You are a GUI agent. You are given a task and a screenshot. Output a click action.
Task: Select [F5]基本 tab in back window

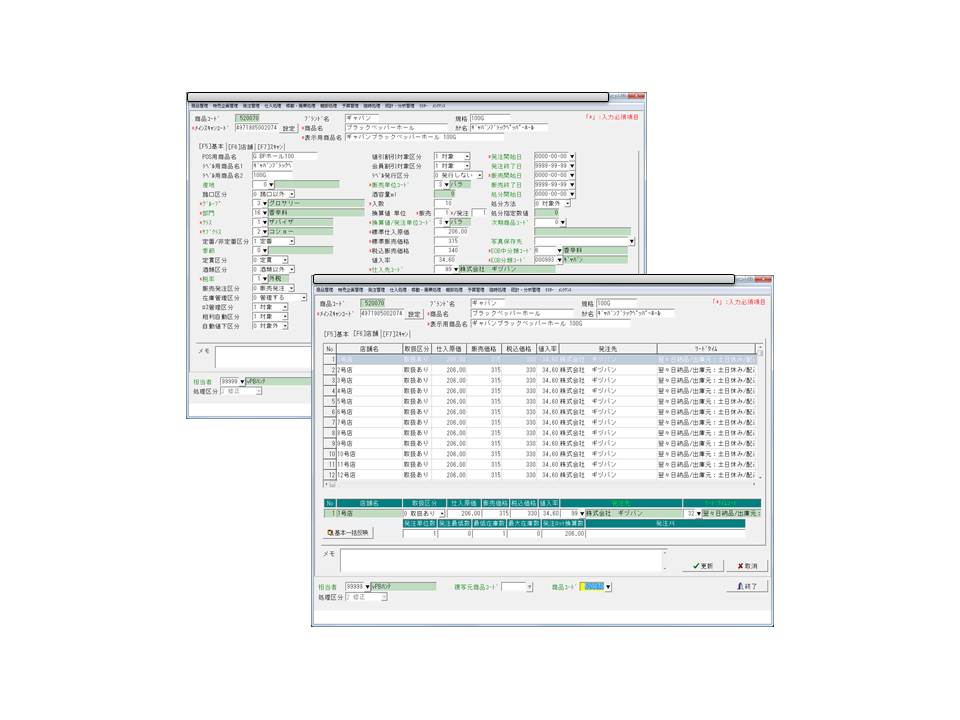211,147
